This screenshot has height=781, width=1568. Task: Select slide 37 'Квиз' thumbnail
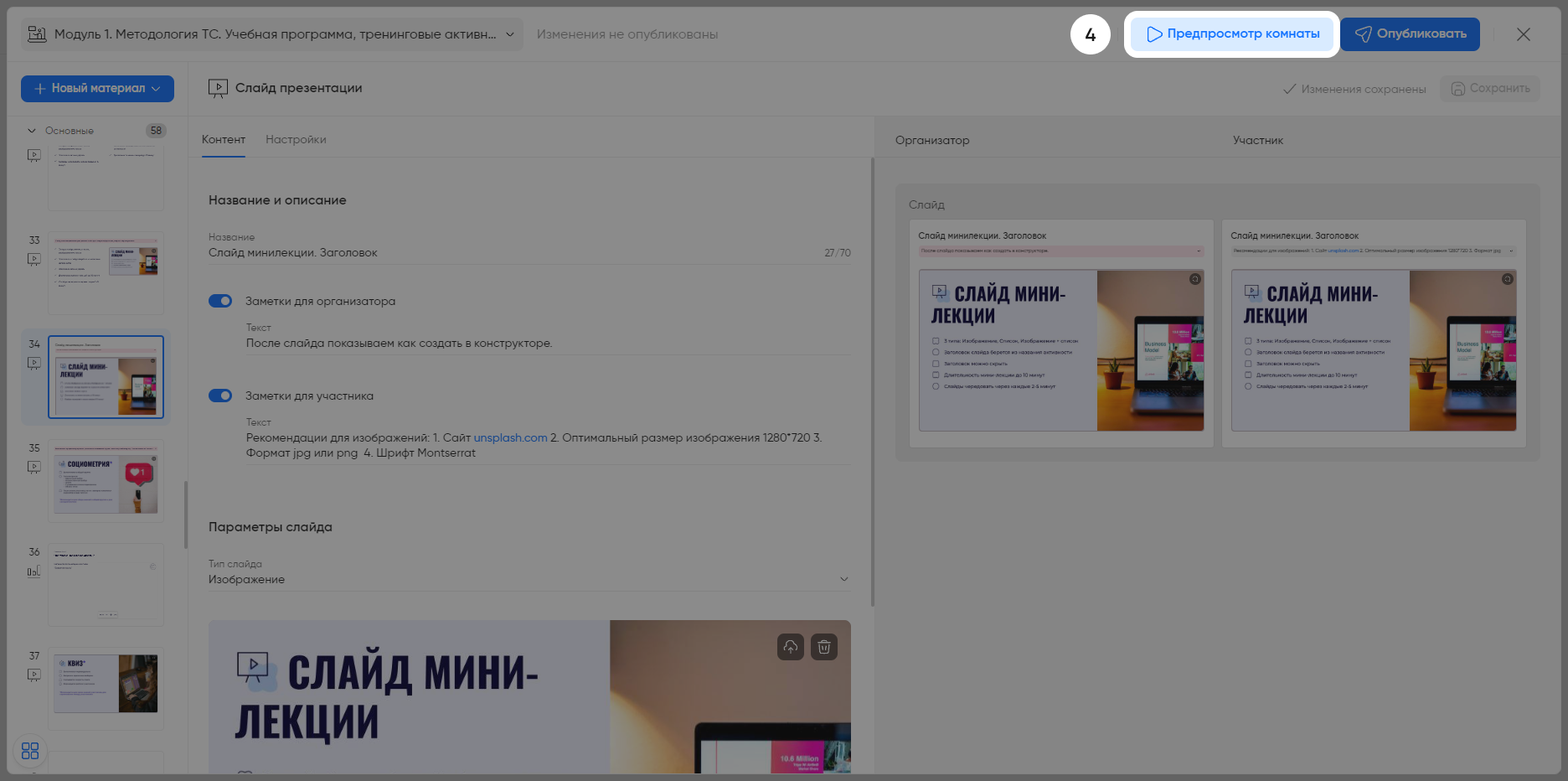[x=106, y=689]
